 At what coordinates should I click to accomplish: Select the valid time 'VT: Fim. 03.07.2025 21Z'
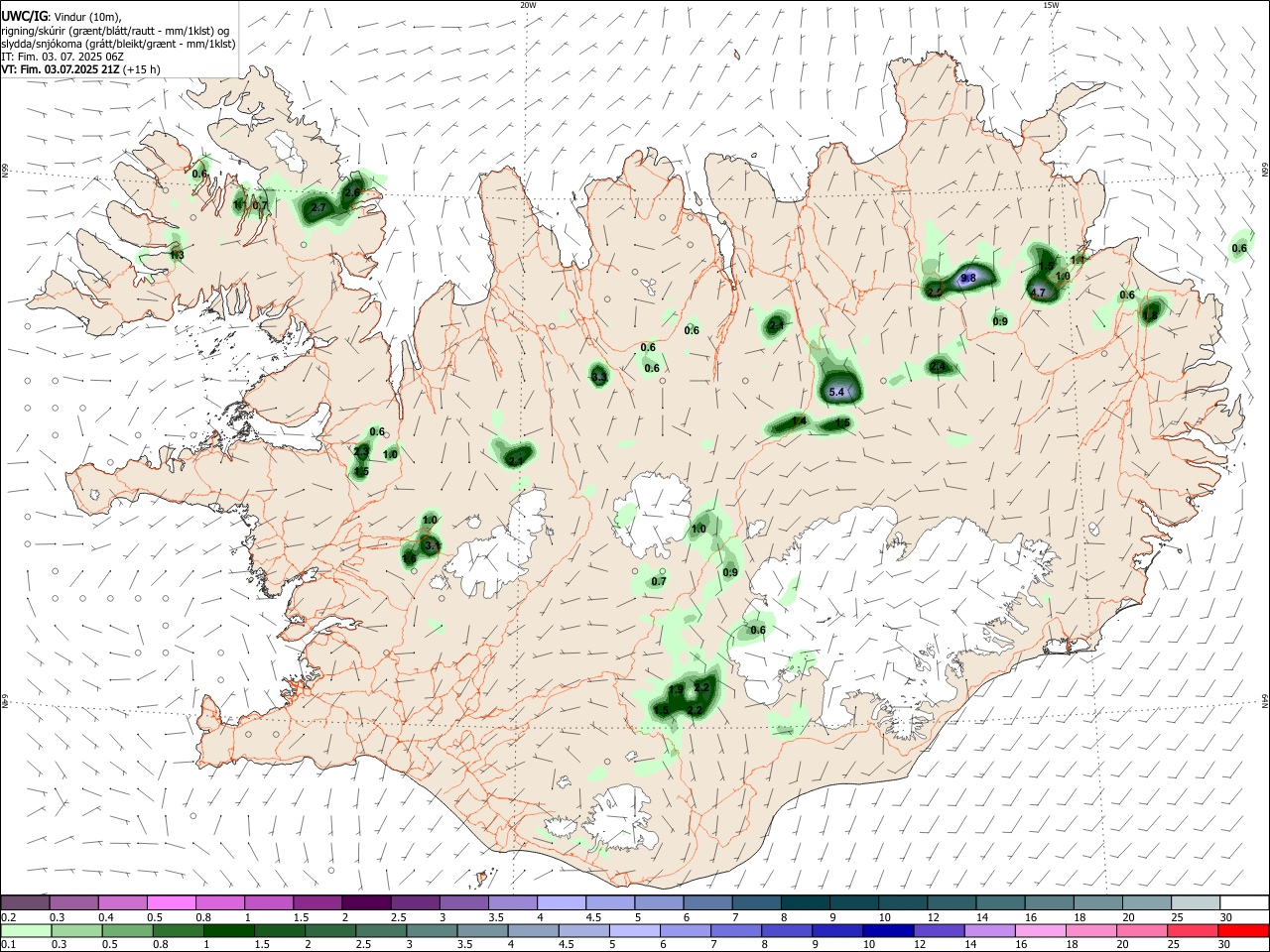click(62, 69)
